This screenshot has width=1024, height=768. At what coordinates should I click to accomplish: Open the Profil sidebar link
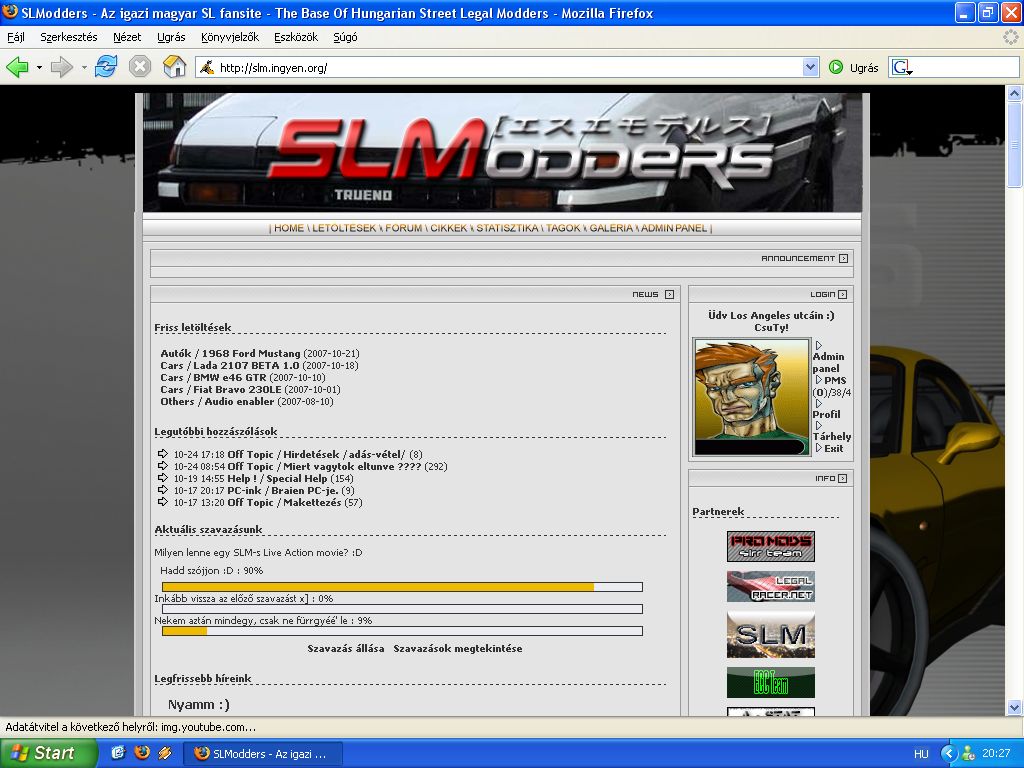point(826,415)
